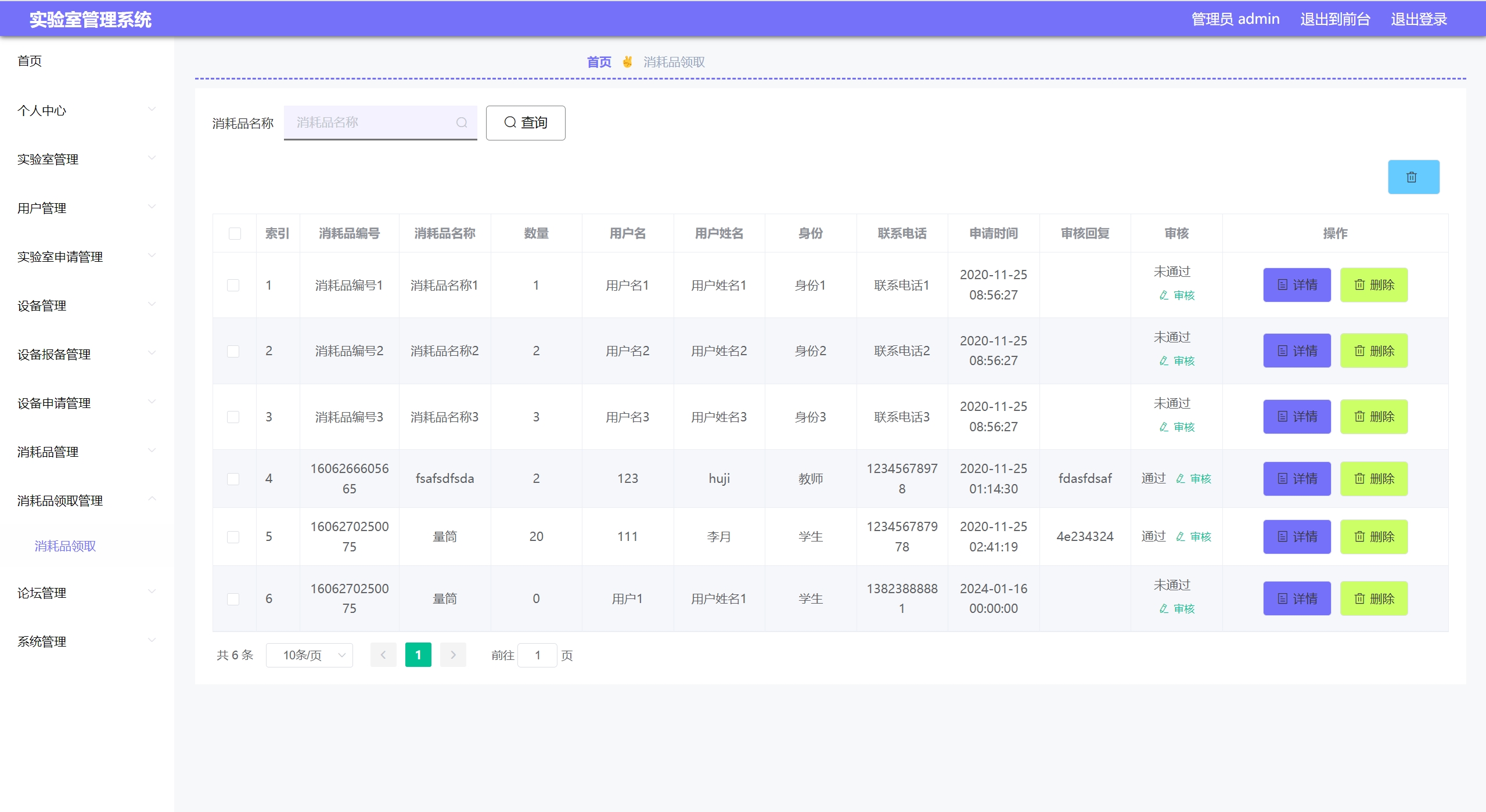The height and width of the screenshot is (812, 1486).
Task: Click the green page 1 button
Action: [418, 655]
